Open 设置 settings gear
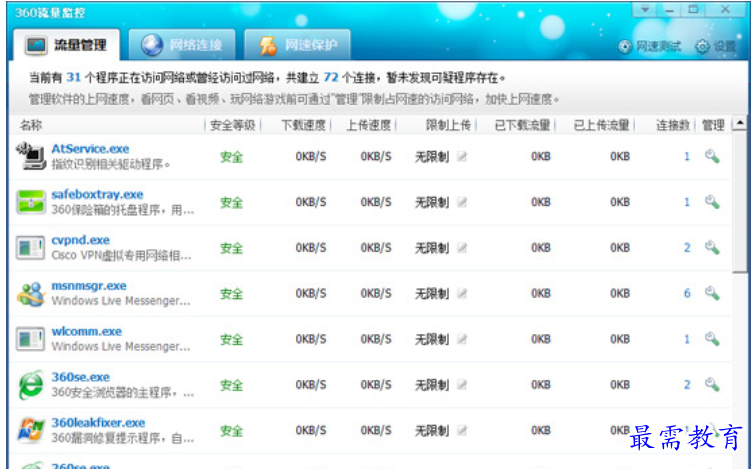The width and height of the screenshot is (751, 469). coord(716,46)
